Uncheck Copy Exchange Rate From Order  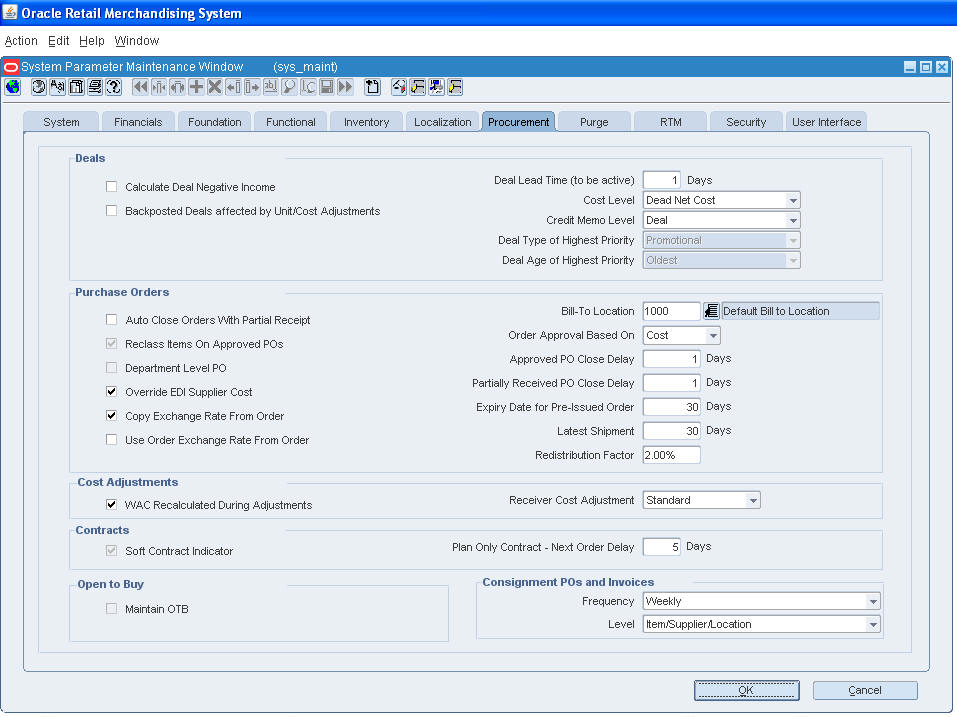(111, 416)
